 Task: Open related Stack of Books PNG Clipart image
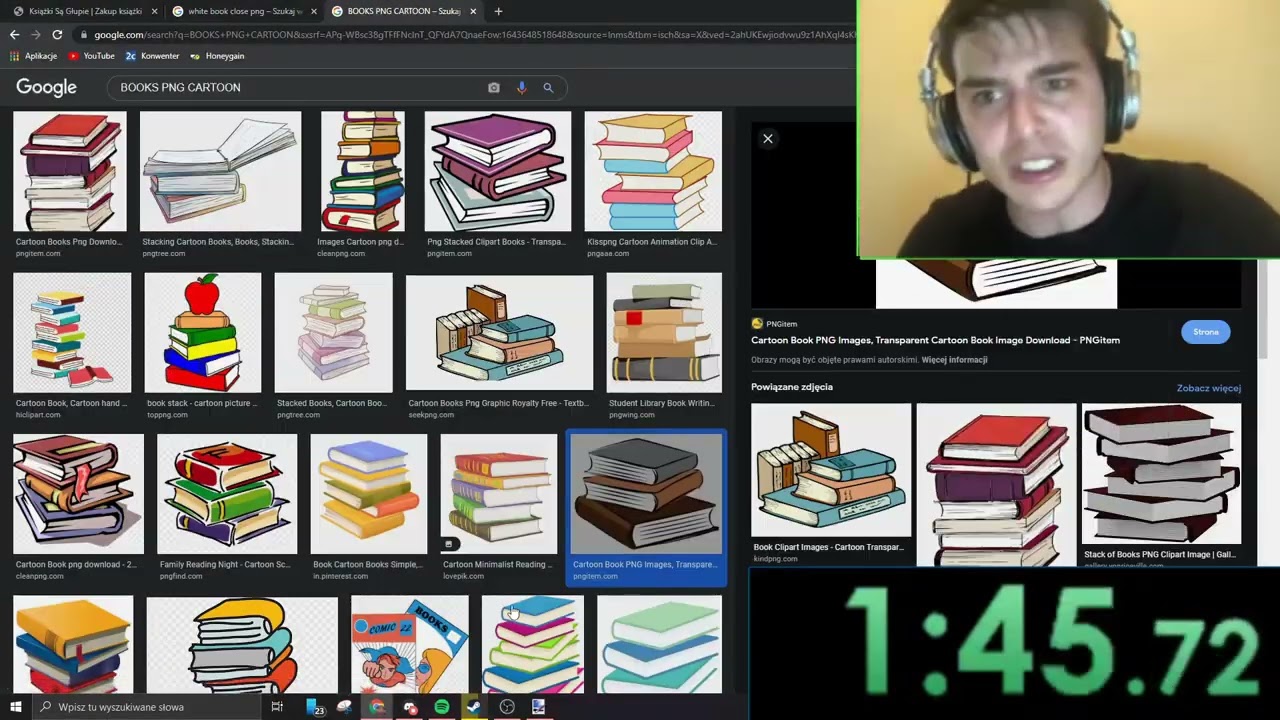(x=1161, y=474)
